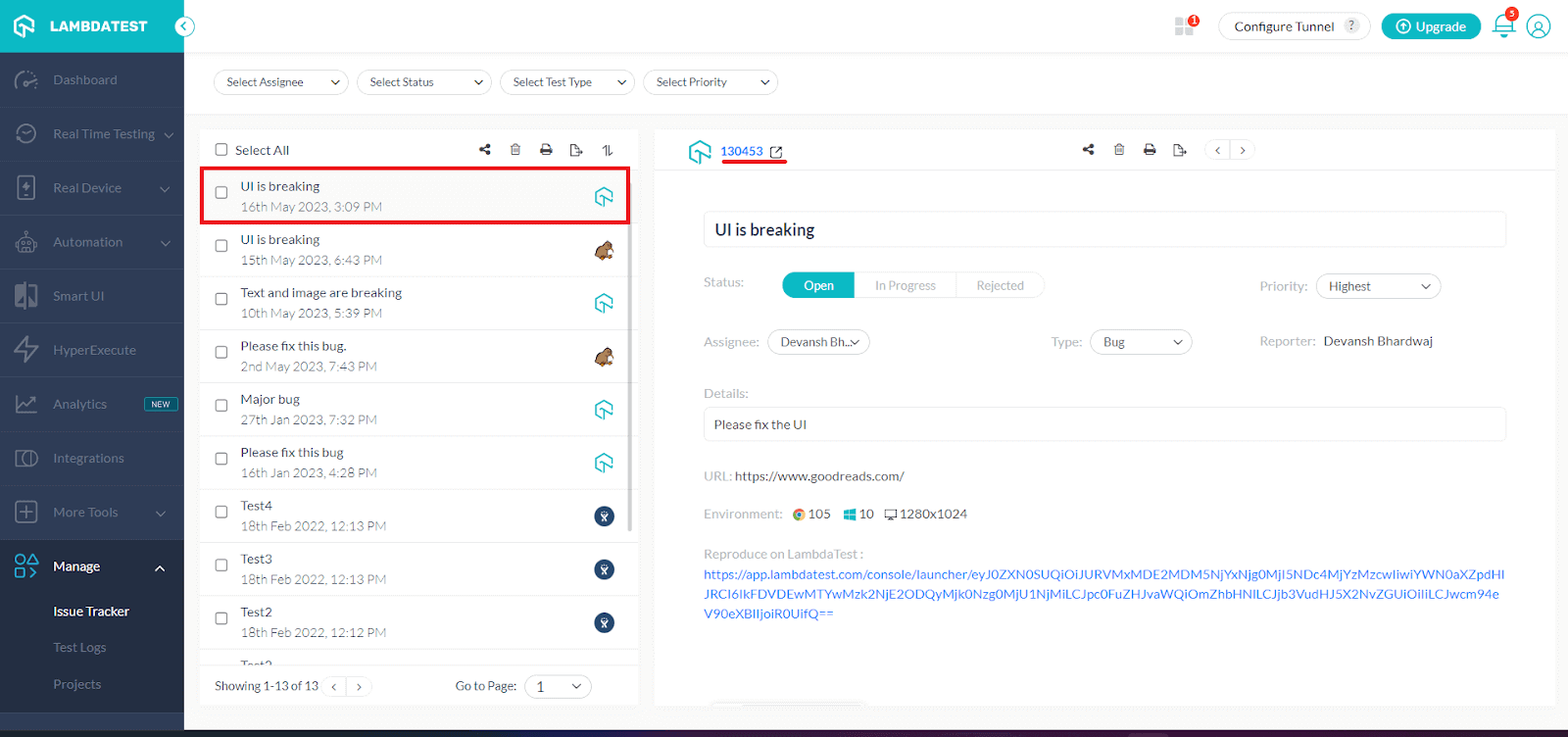This screenshot has width=1568, height=737.
Task: Check the Major bug issue
Action: (x=221, y=406)
